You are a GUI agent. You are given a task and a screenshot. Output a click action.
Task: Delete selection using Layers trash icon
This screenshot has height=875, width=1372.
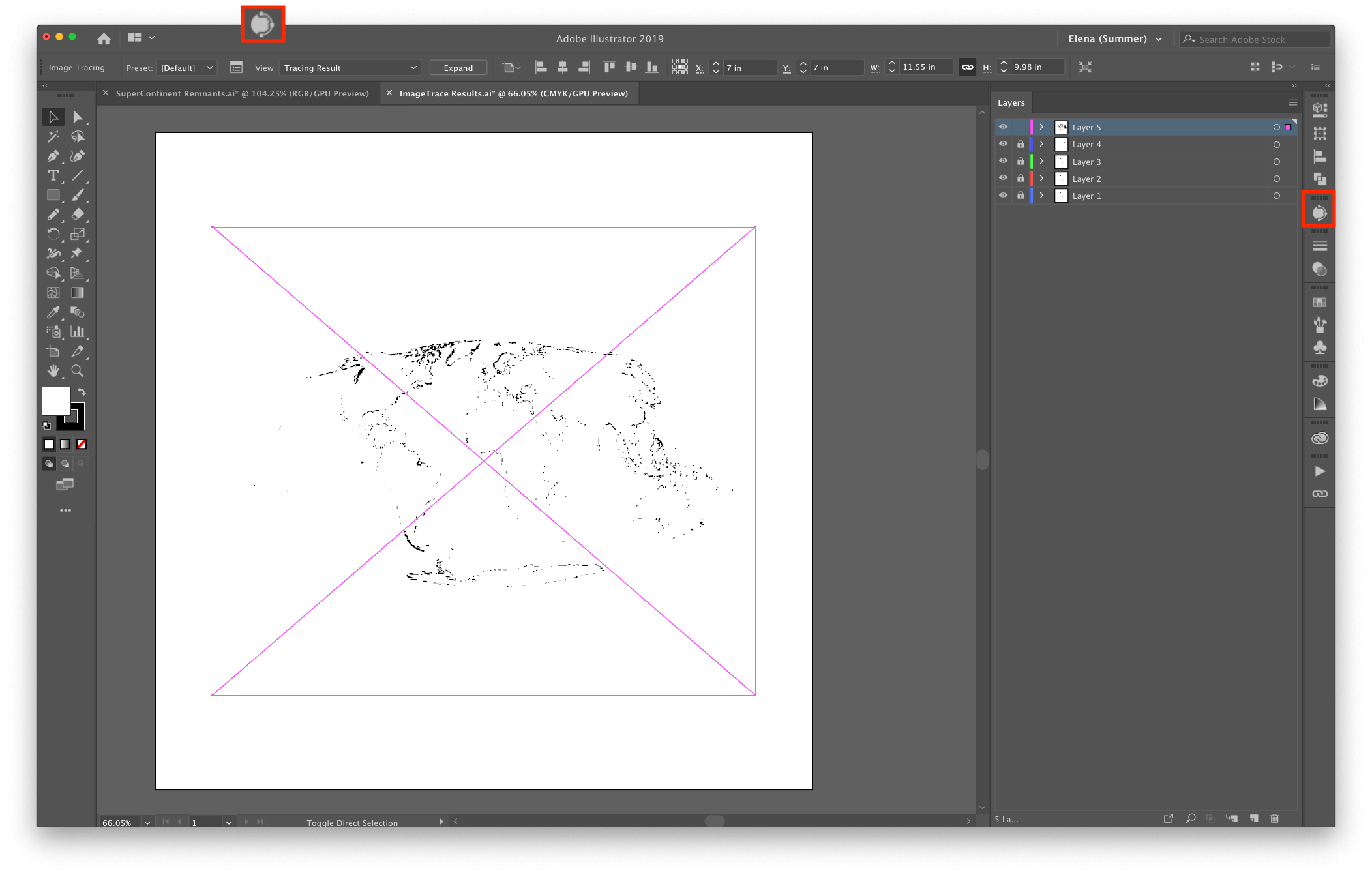tap(1275, 818)
